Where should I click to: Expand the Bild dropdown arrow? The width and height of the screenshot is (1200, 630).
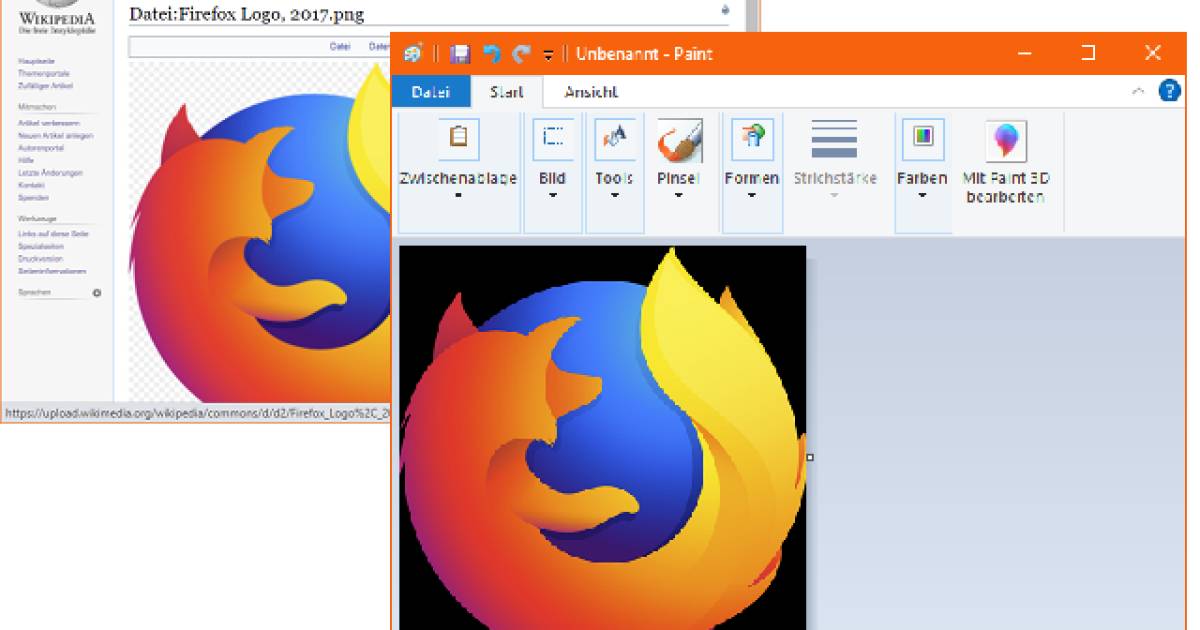click(x=553, y=196)
